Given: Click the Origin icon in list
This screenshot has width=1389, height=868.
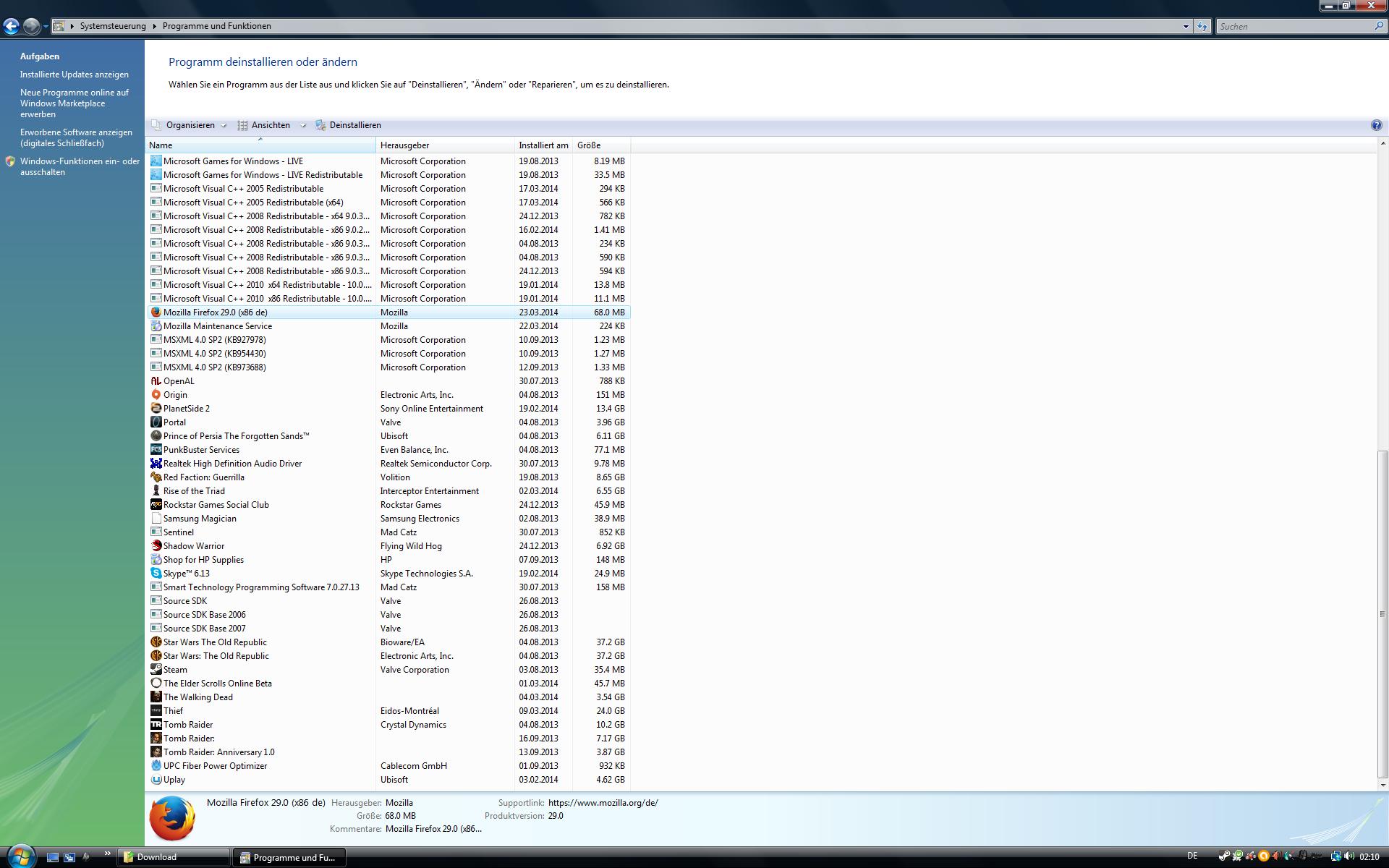Looking at the screenshot, I should pos(156,395).
